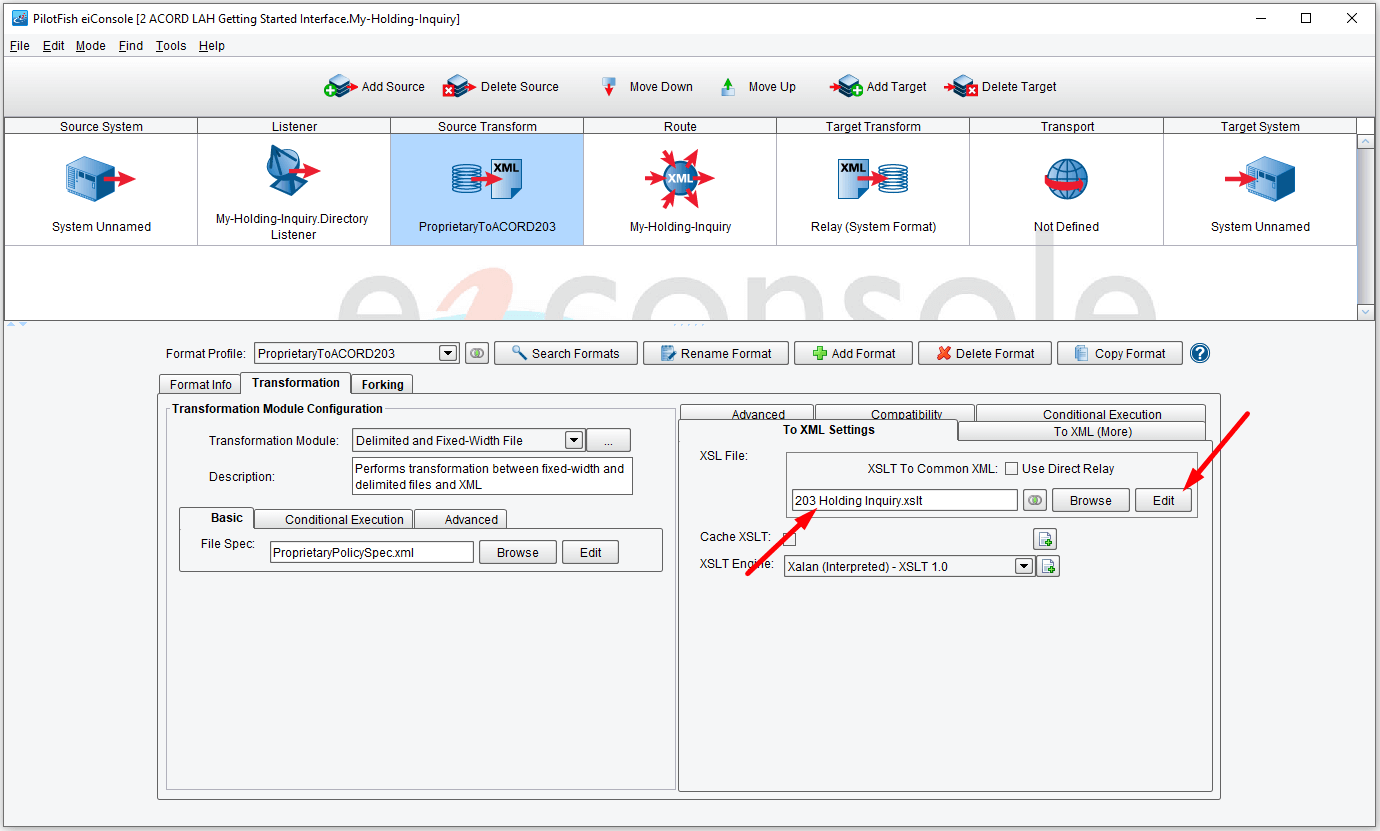Open the XSLT Engine dropdown

point(1023,567)
